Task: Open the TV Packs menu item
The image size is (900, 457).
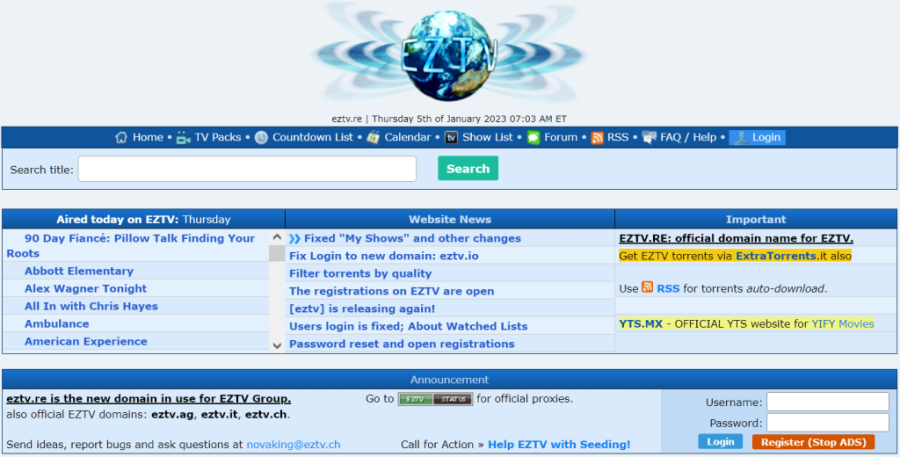Action: coord(218,137)
